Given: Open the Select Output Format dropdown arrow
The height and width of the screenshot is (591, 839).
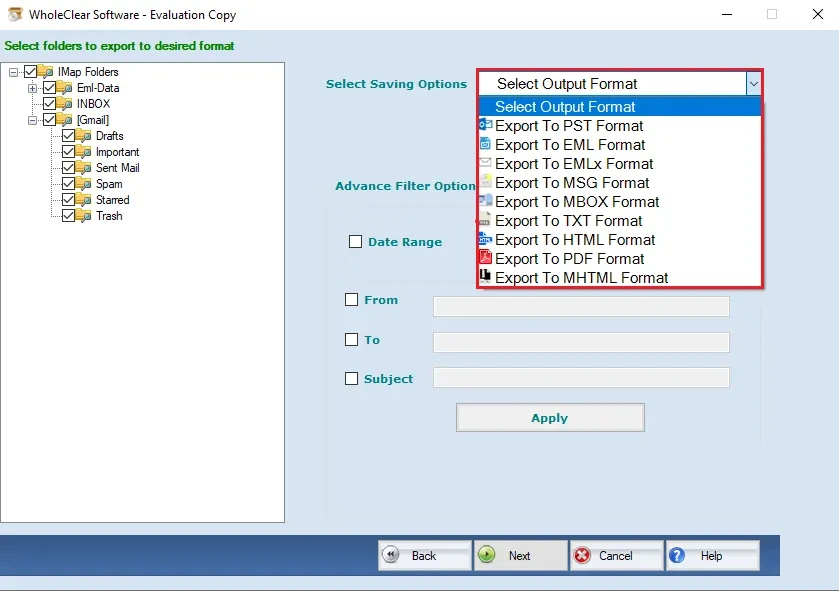Looking at the screenshot, I should click(754, 83).
